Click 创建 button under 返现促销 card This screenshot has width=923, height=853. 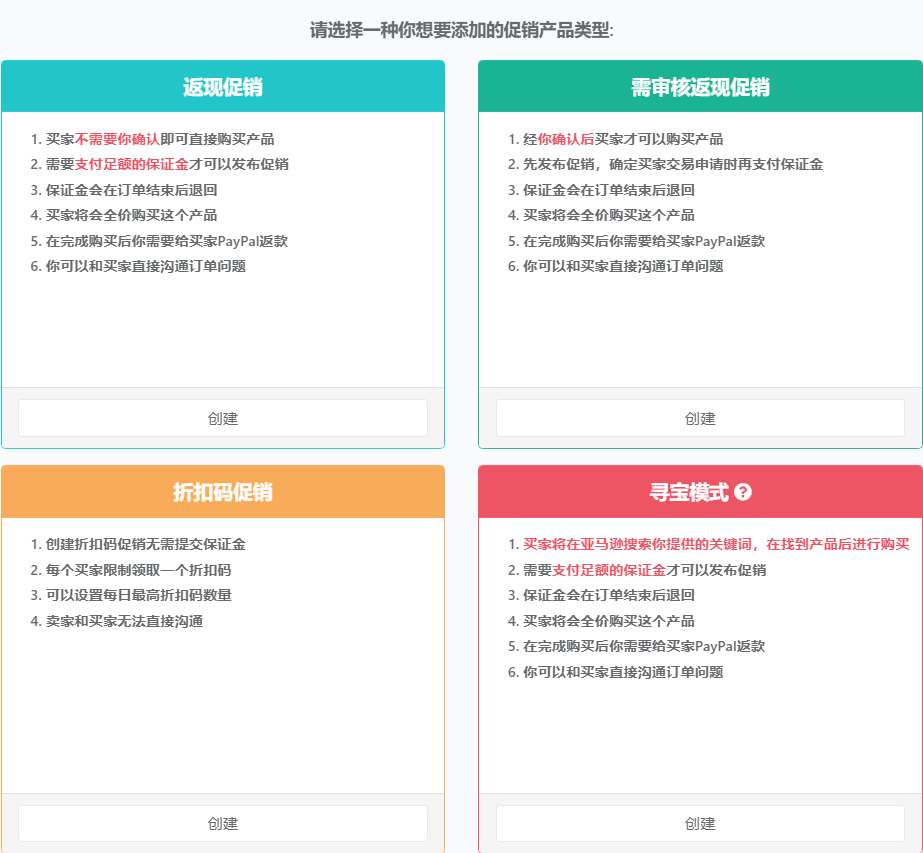[223, 418]
